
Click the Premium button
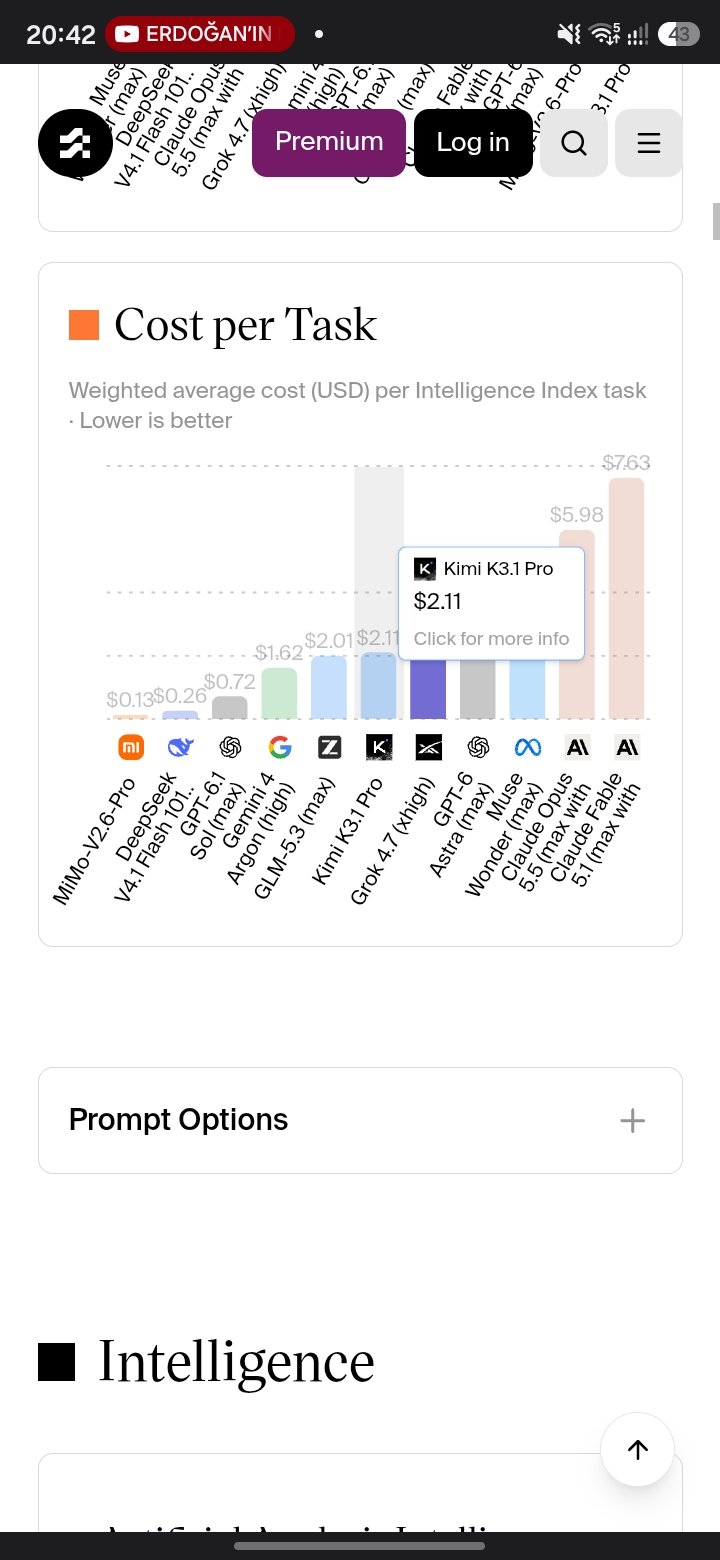pyautogui.click(x=329, y=143)
